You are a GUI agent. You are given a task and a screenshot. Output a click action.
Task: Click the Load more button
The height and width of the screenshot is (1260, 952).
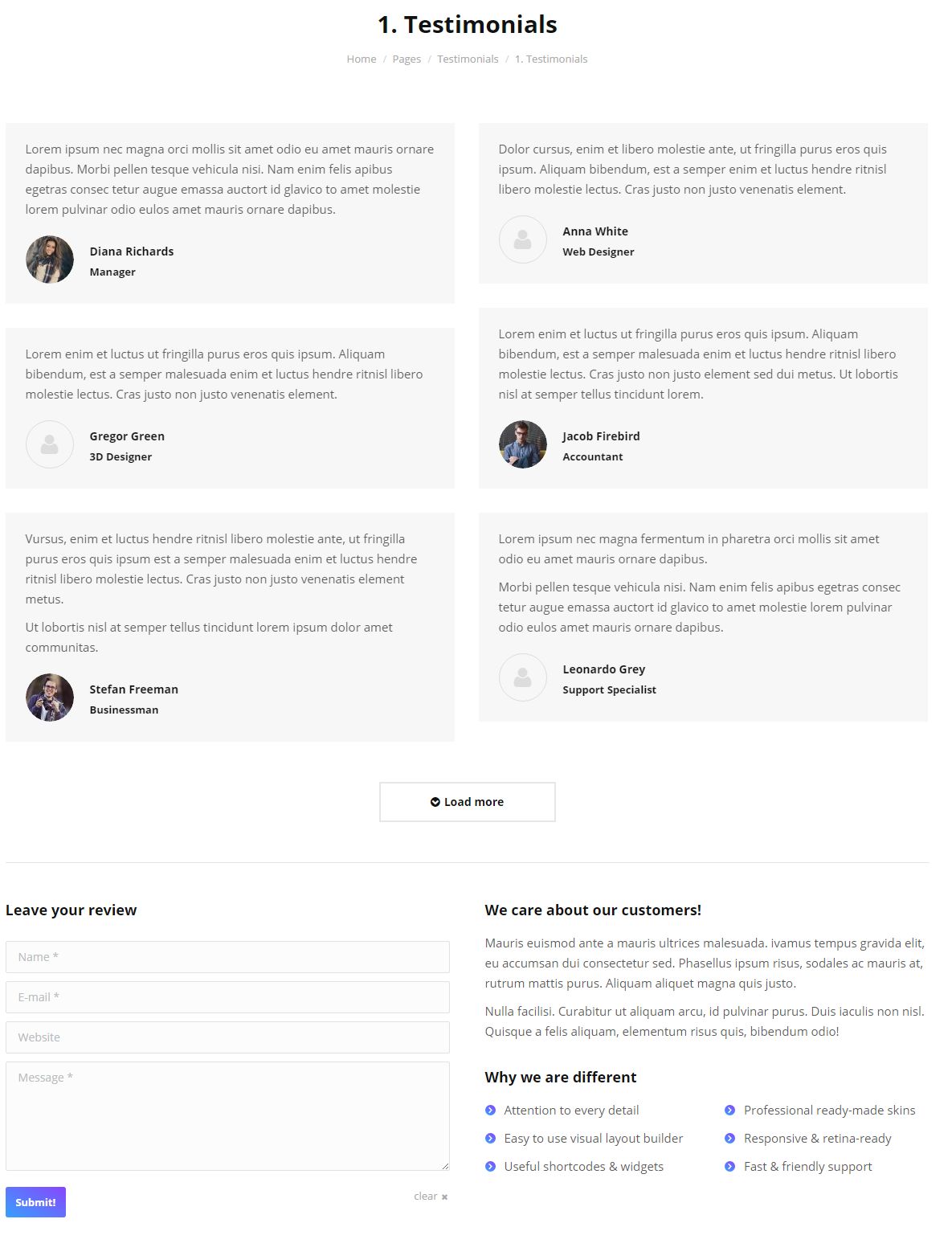tap(468, 802)
